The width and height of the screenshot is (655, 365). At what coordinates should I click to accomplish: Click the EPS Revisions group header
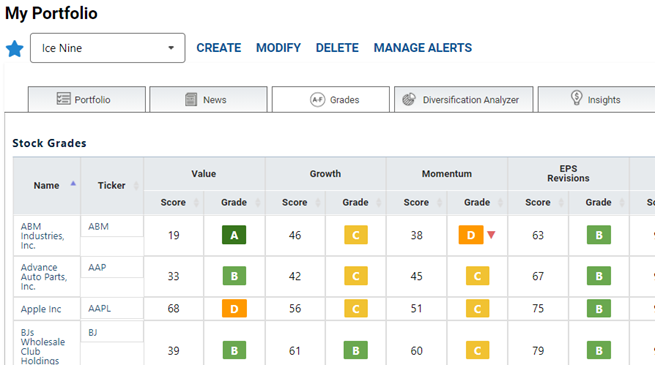(x=569, y=174)
